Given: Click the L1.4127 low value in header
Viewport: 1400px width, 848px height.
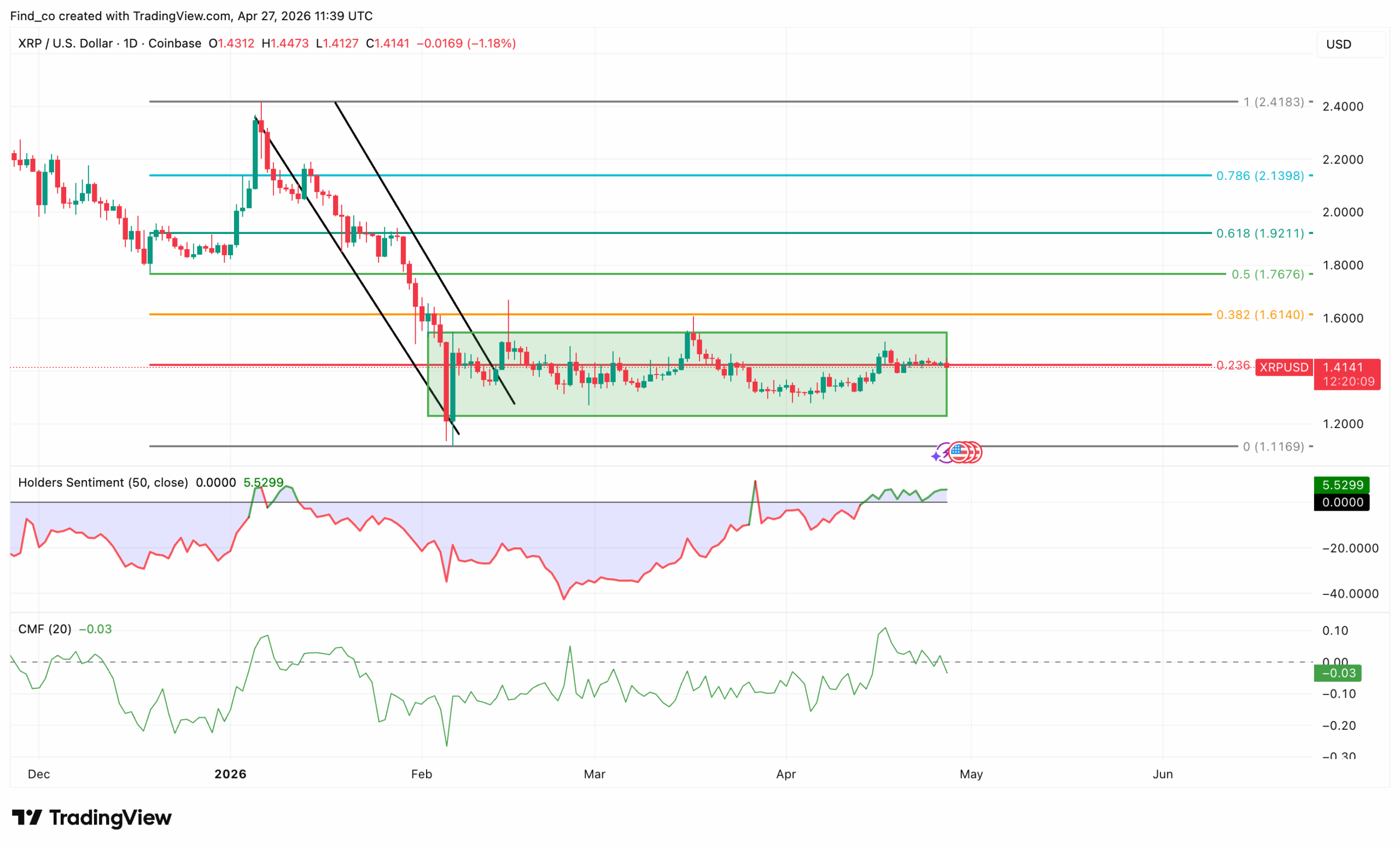Looking at the screenshot, I should pos(337,43).
